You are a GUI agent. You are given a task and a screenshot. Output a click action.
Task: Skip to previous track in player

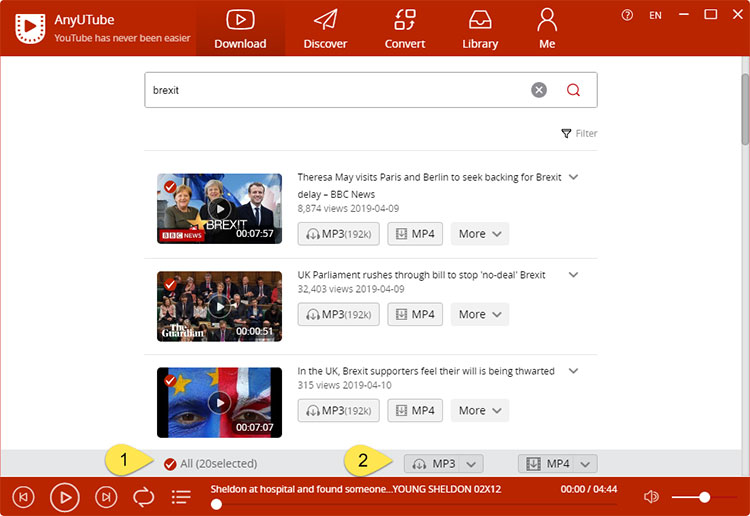tap(23, 497)
